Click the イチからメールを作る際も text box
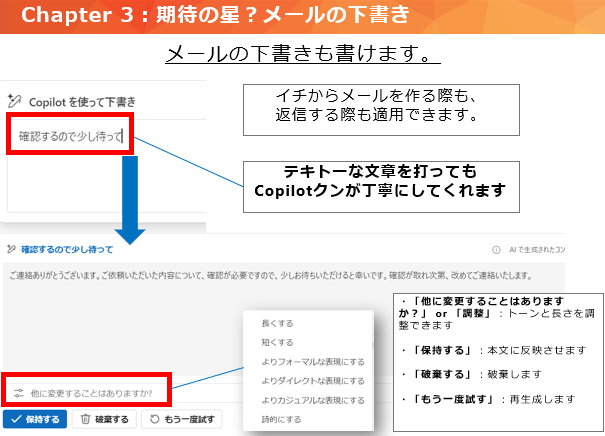Screen dimensions: 605x436 (x=381, y=110)
